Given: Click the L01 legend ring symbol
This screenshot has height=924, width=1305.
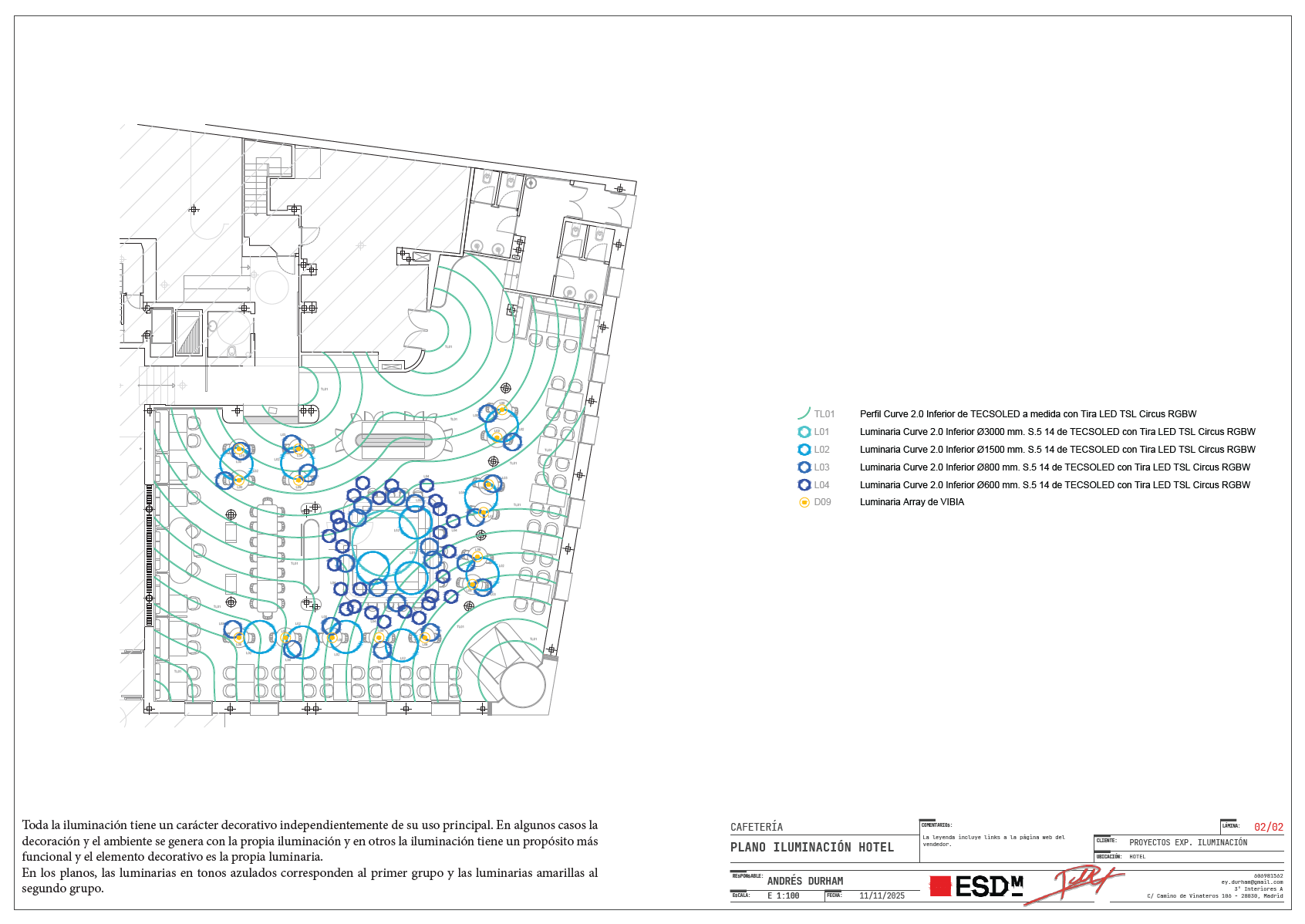Looking at the screenshot, I should click(x=804, y=432).
